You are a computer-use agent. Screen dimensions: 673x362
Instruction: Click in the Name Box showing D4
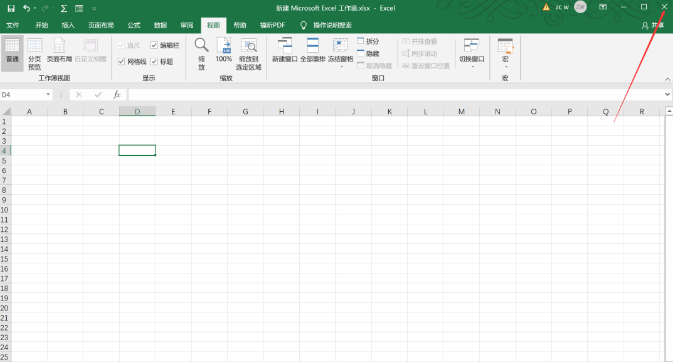[22, 94]
